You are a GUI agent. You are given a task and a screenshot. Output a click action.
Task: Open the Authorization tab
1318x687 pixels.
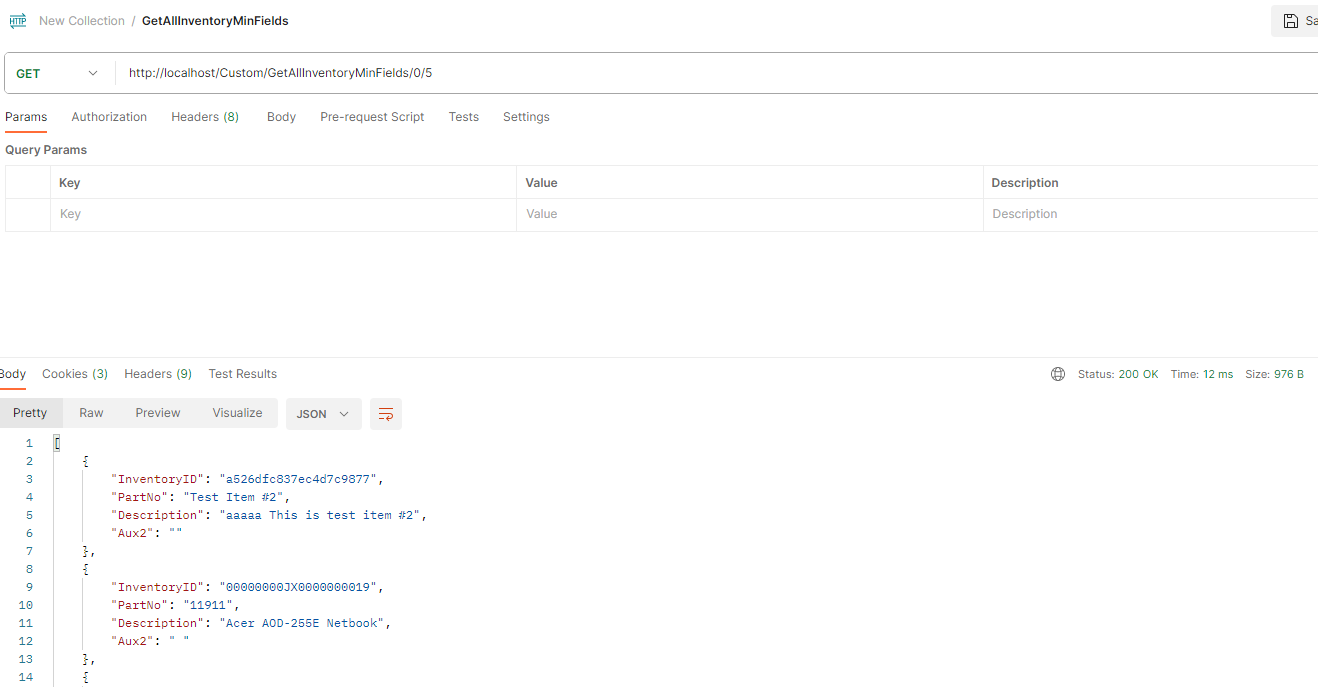[x=109, y=117]
